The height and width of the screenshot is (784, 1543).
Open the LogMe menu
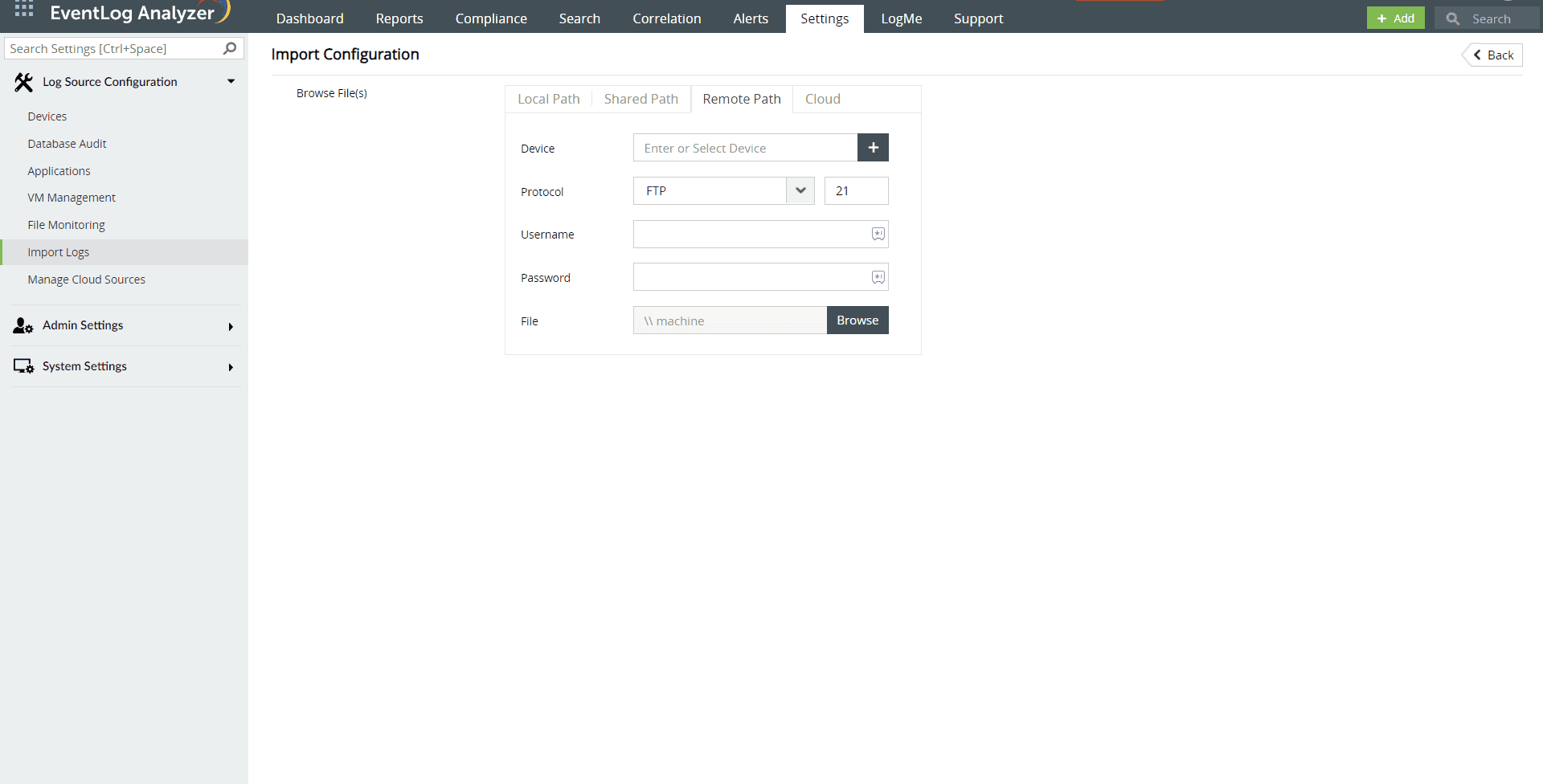[x=901, y=18]
